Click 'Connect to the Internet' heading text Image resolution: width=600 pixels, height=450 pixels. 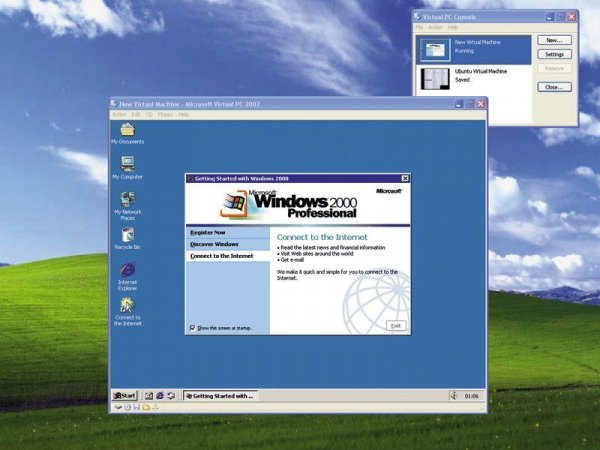[322, 237]
